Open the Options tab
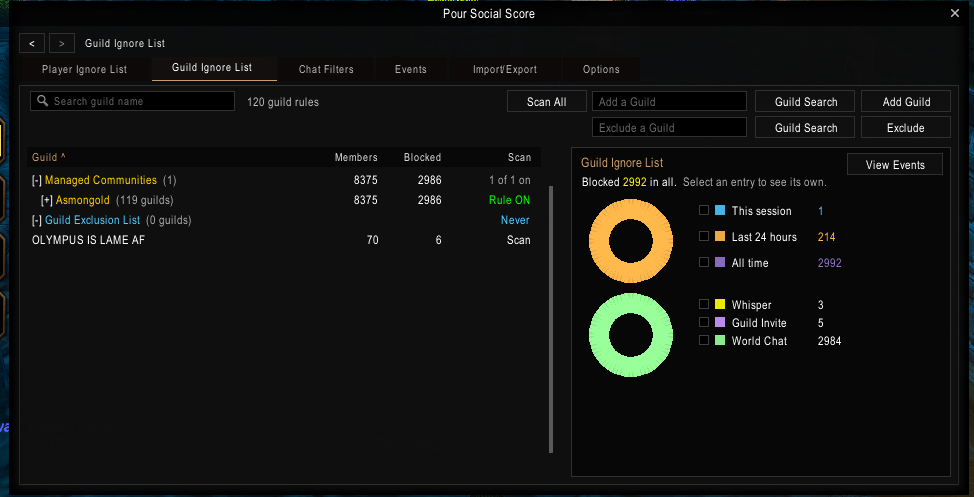This screenshot has width=974, height=497. coord(601,70)
